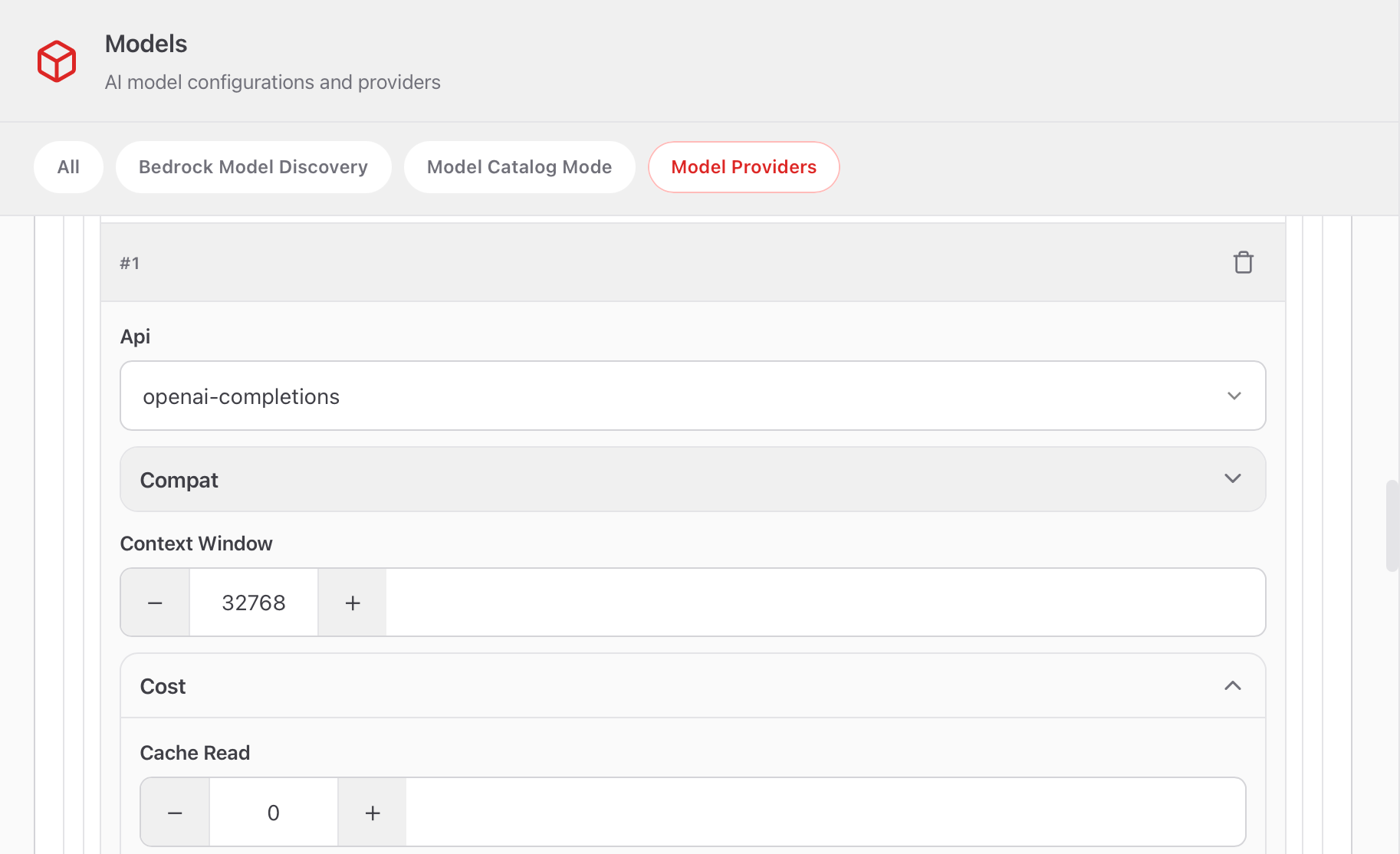This screenshot has width=1400, height=854.
Task: Delete model entry #1 with trash icon
Action: [x=1243, y=262]
